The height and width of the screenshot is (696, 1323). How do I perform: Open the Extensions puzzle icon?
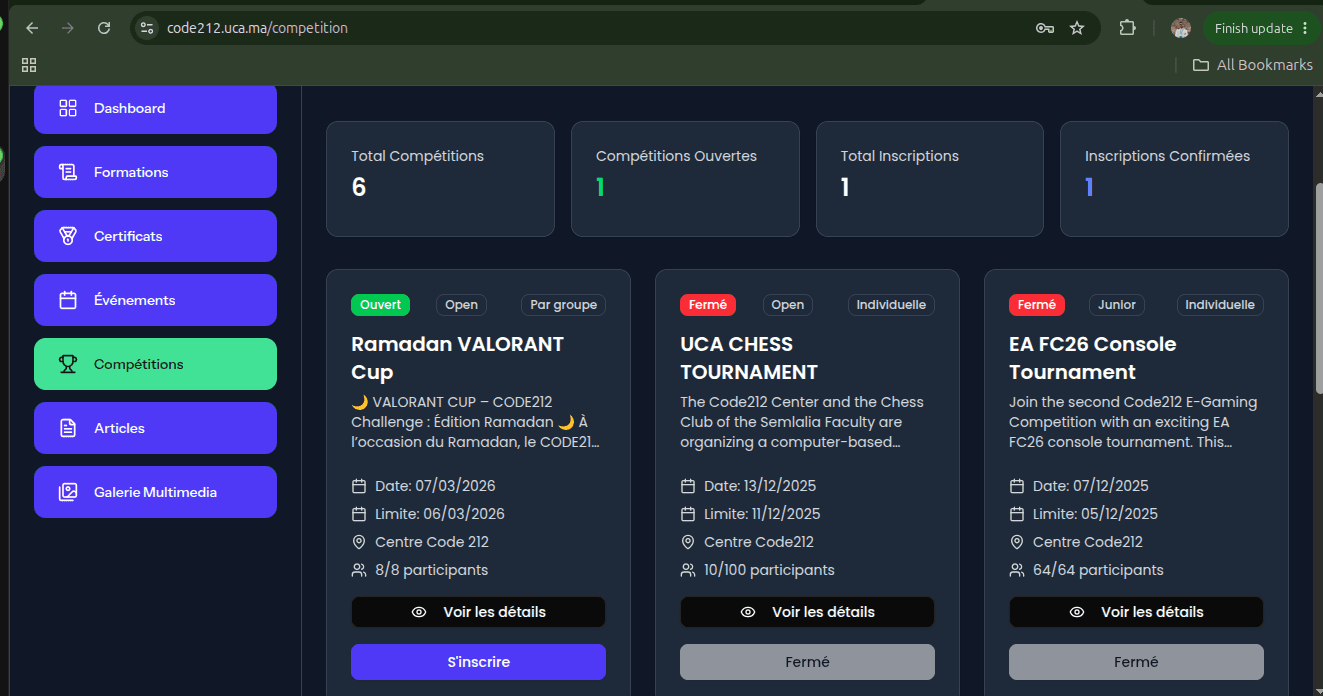click(x=1127, y=28)
